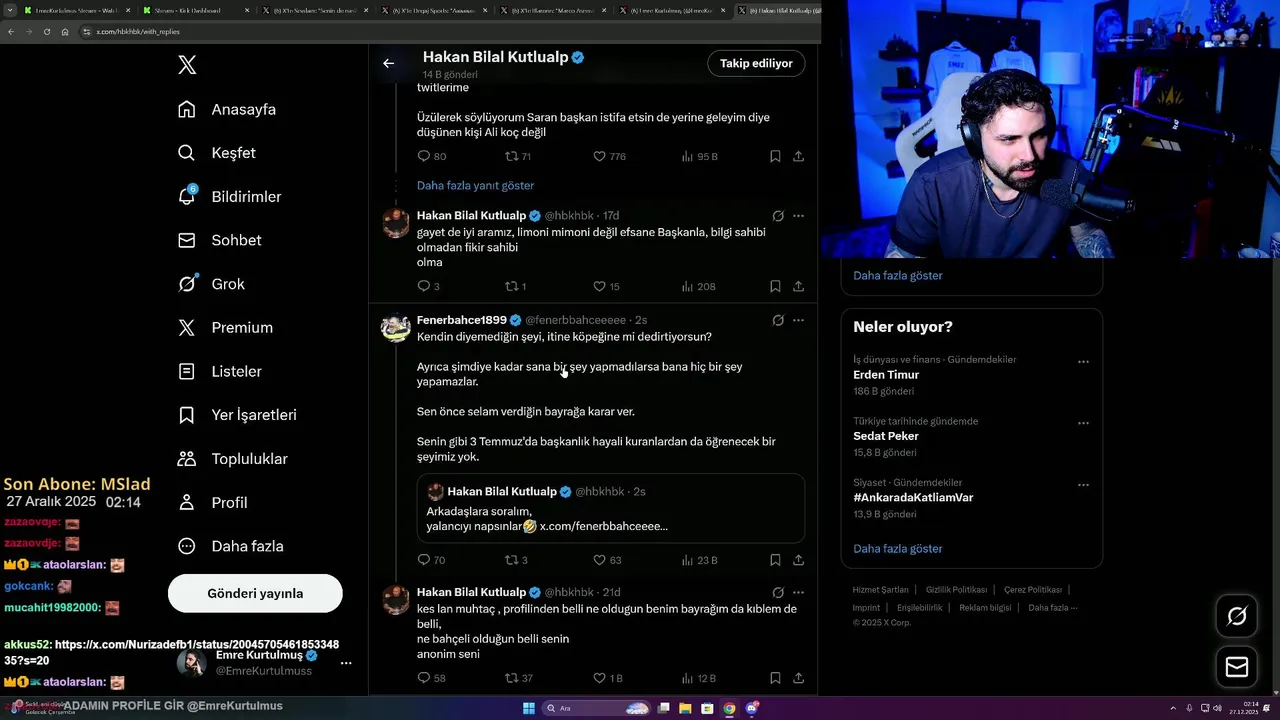This screenshot has width=1280, height=720.
Task: Like the 17d Hakan post with 15 likes
Action: [606, 286]
